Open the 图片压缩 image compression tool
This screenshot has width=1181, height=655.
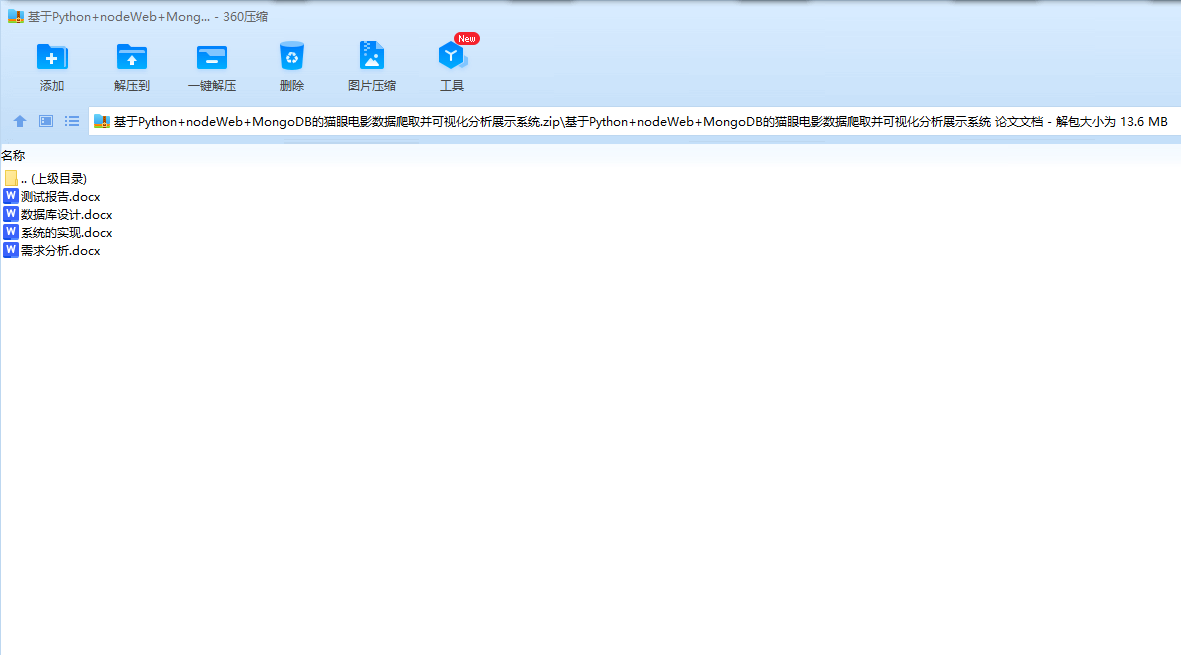[x=371, y=66]
